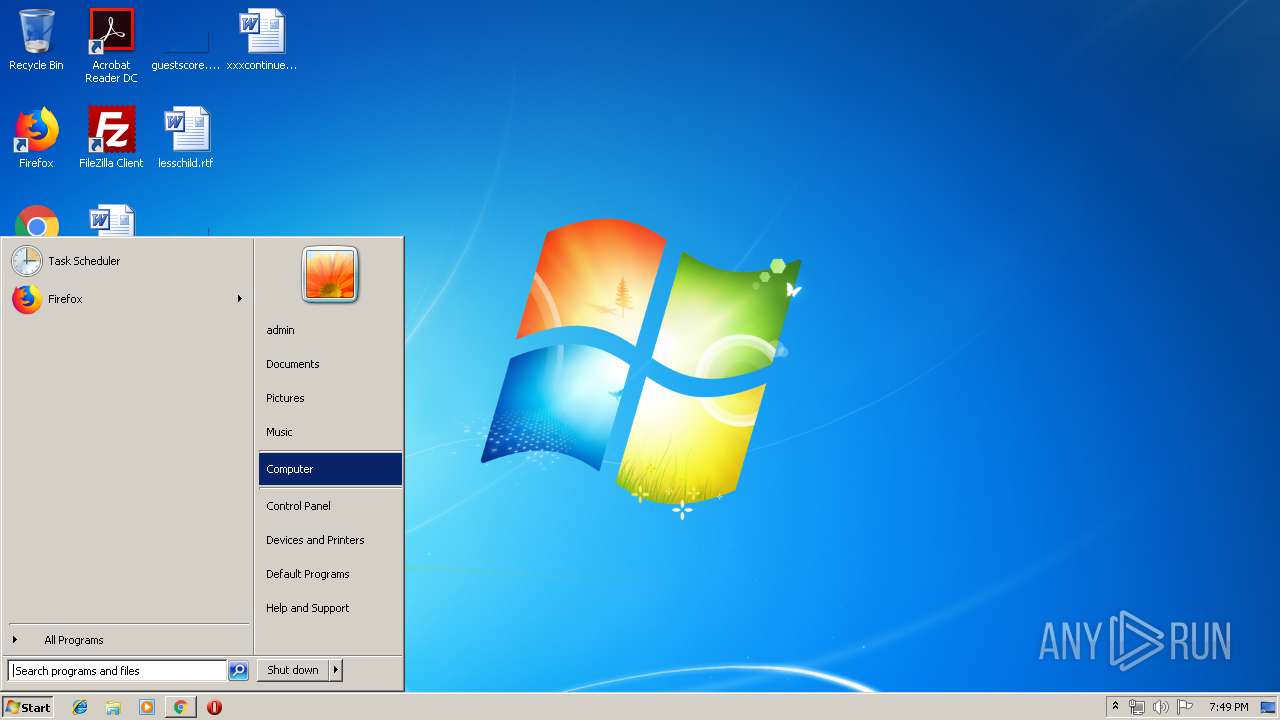Open Help and Support

[330, 608]
